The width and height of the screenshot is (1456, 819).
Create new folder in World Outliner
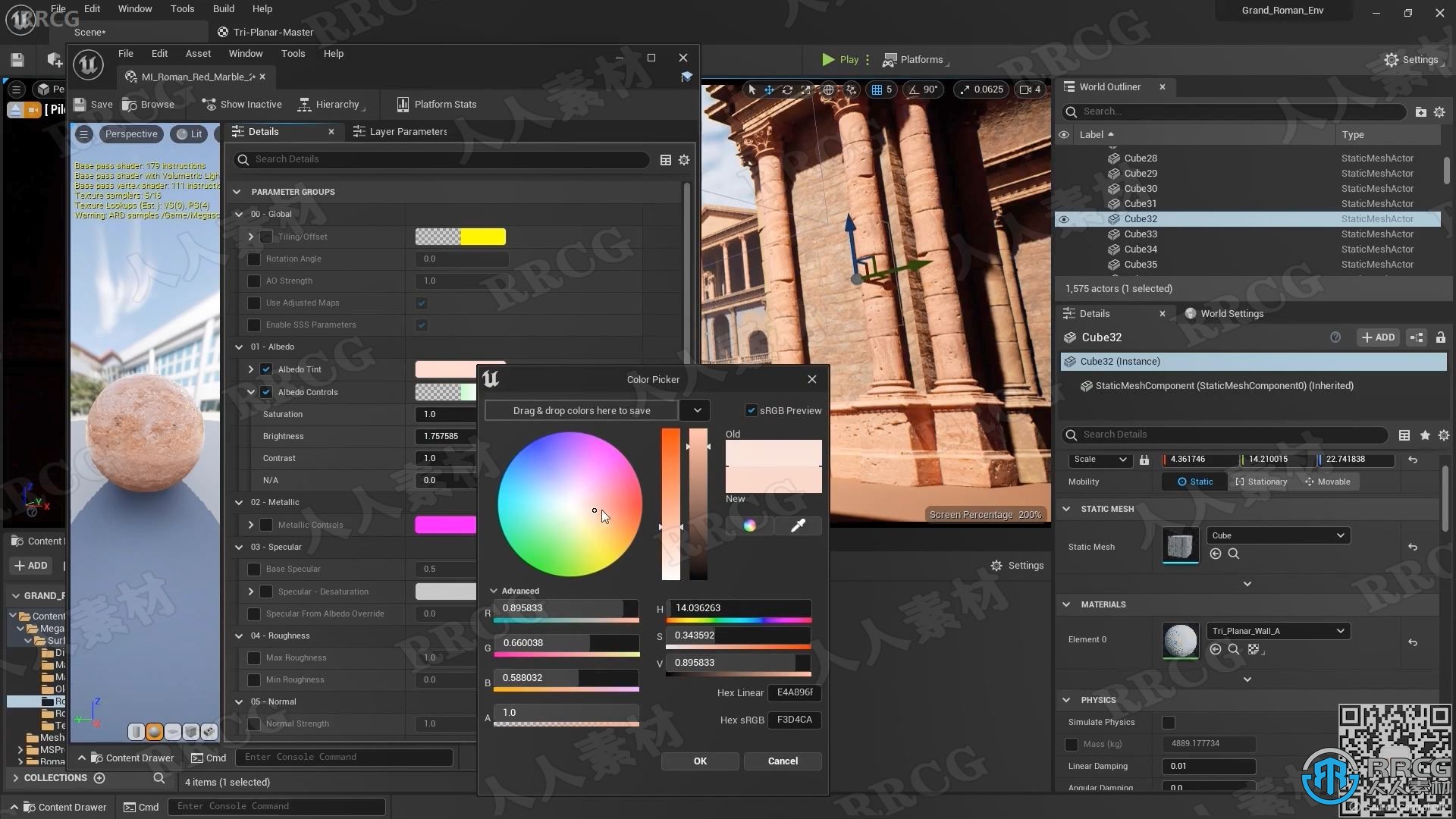pos(1420,112)
